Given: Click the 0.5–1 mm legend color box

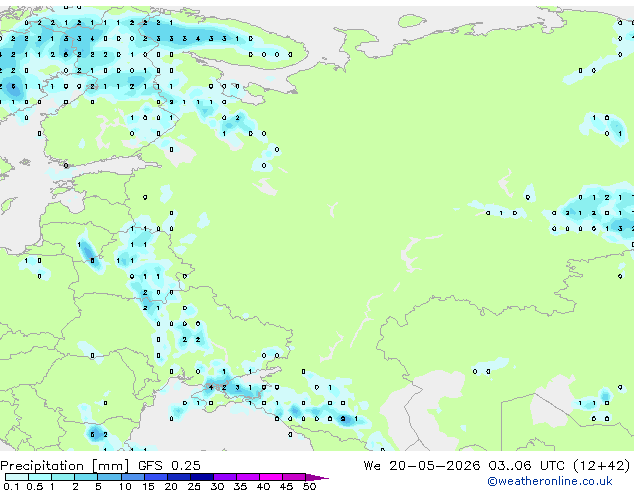Looking at the screenshot, I should [40, 477].
